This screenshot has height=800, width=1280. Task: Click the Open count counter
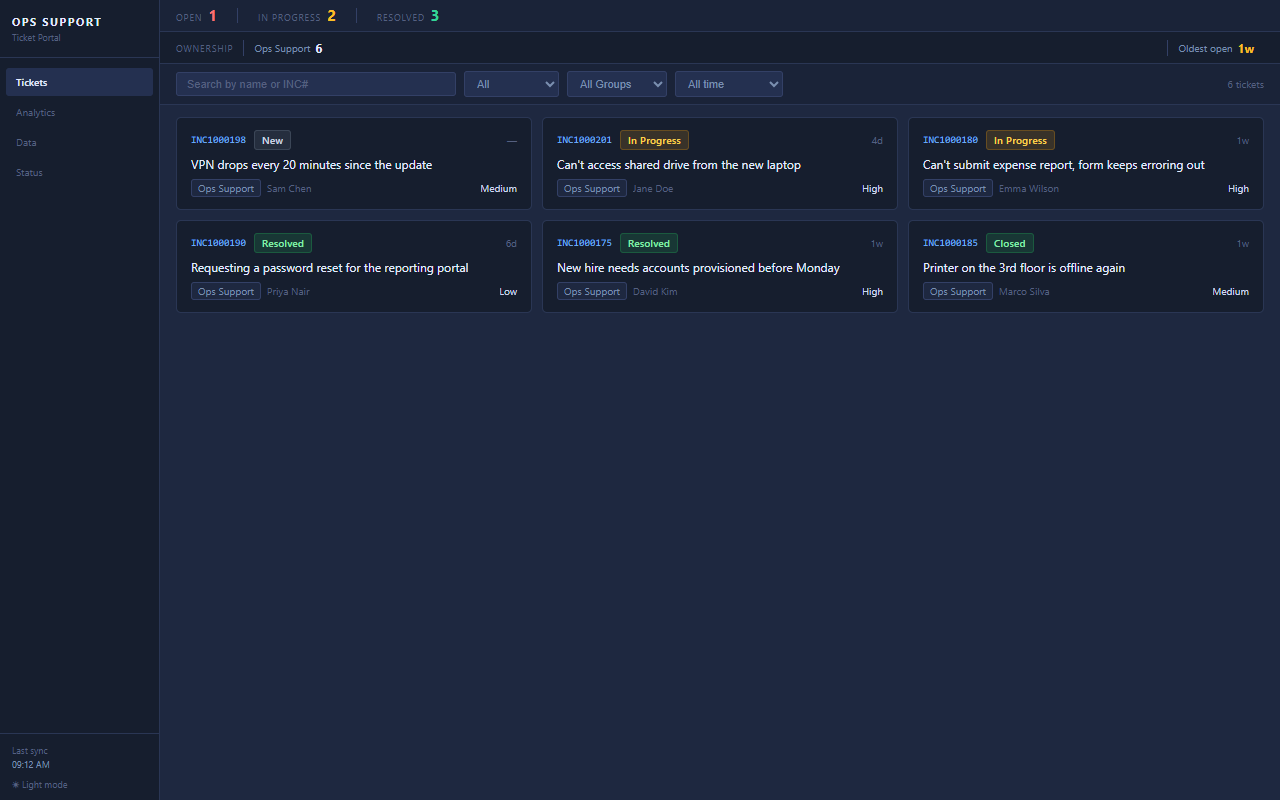(x=196, y=16)
